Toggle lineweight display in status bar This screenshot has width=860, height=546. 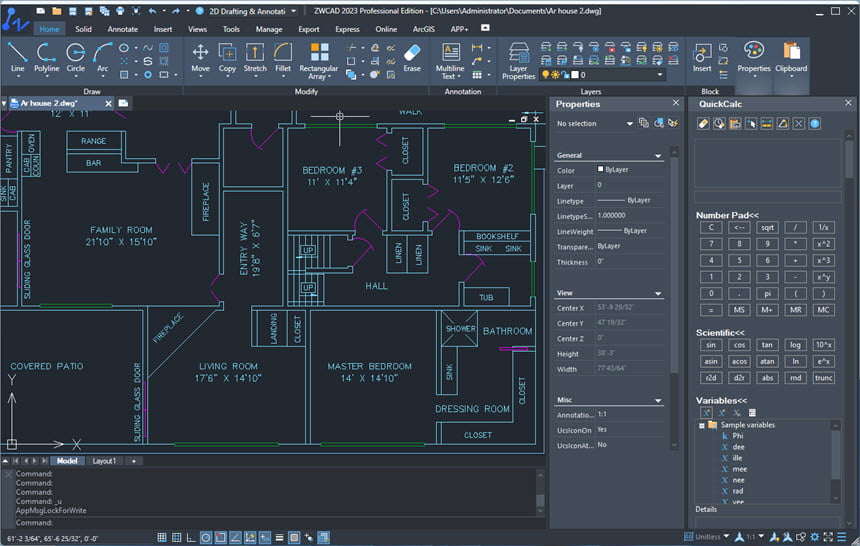(279, 538)
